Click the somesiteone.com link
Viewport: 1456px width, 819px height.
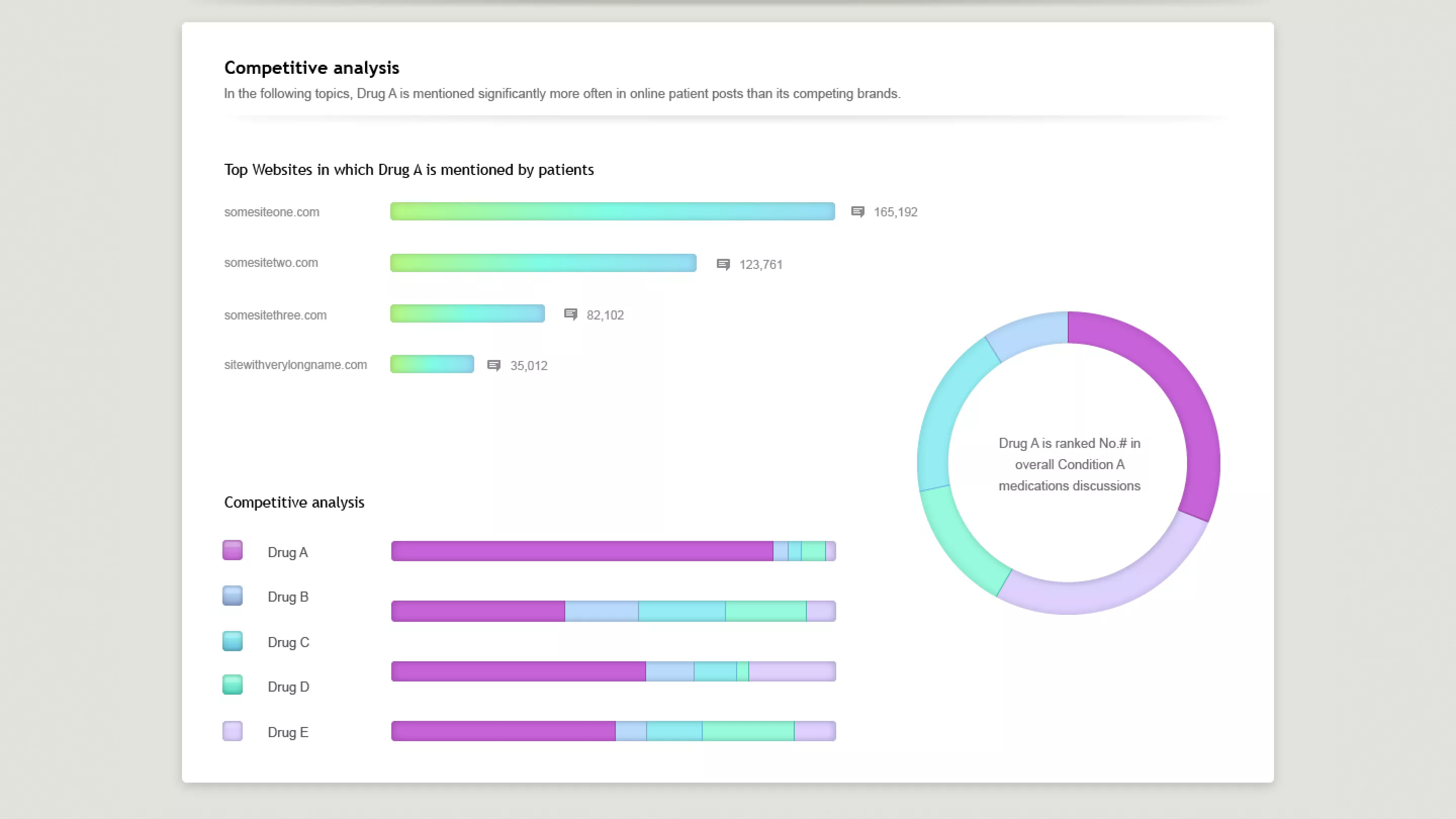pos(272,212)
